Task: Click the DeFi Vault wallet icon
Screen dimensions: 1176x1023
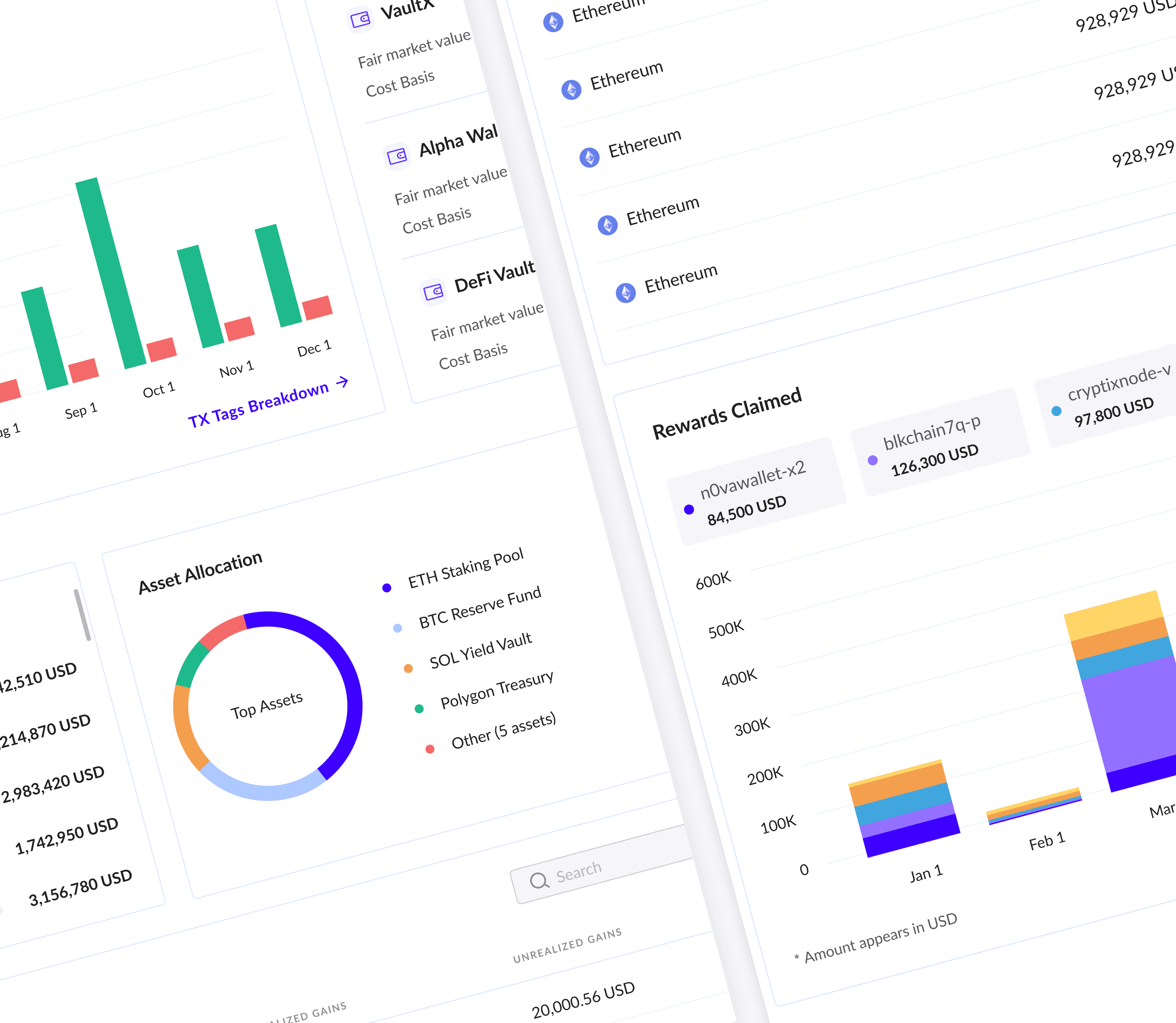Action: 433,292
